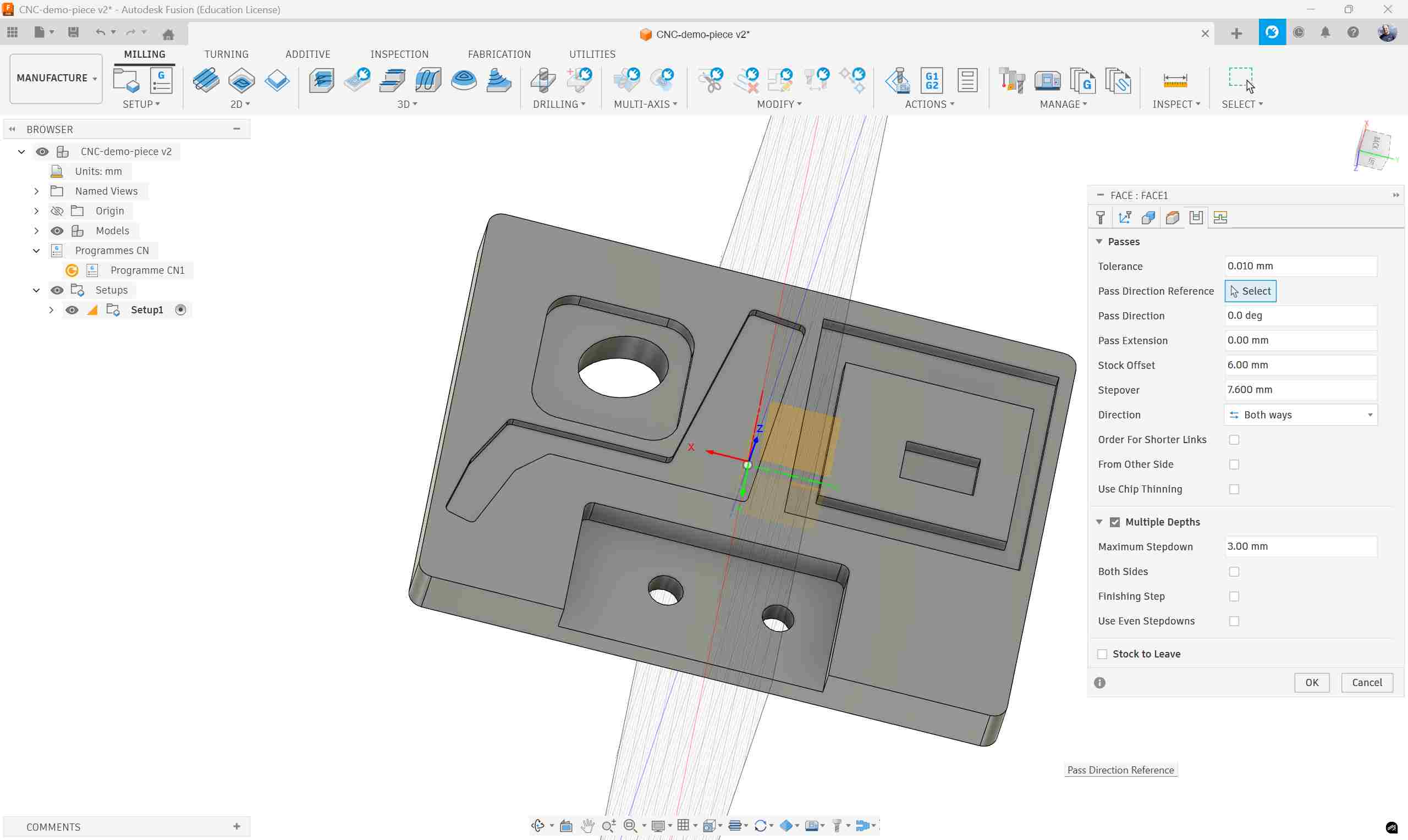Open the Tool Library icon
The image size is (1408, 840).
[x=1011, y=80]
